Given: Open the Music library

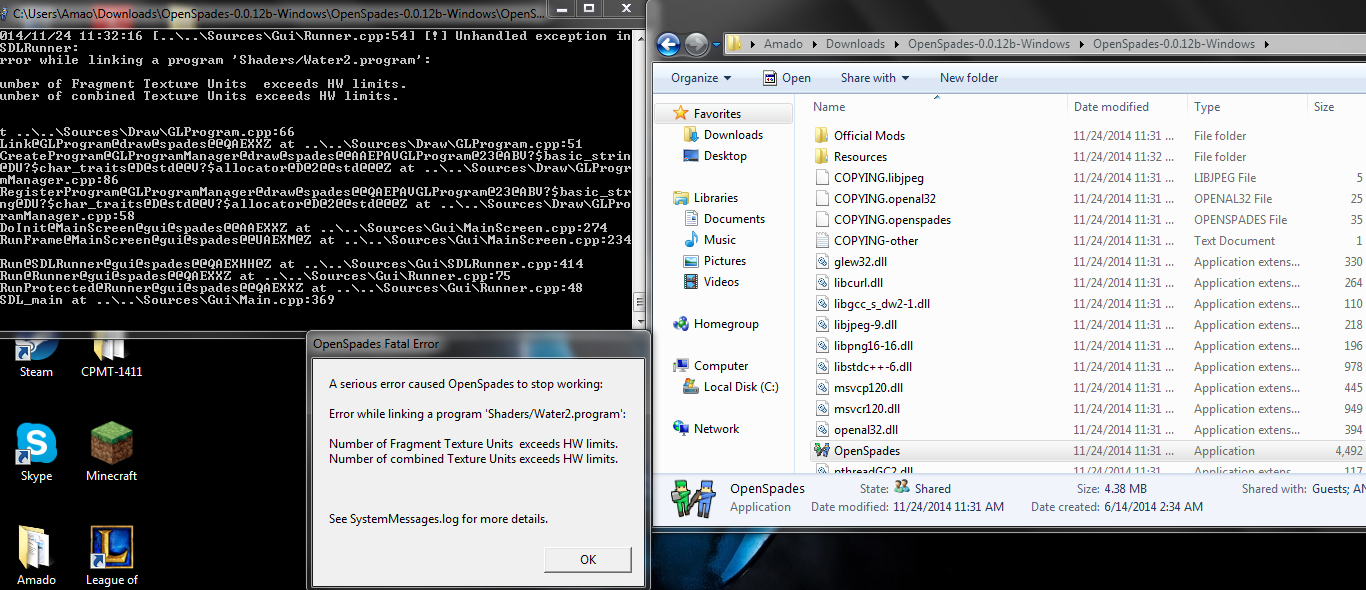Looking at the screenshot, I should pyautogui.click(x=720, y=240).
